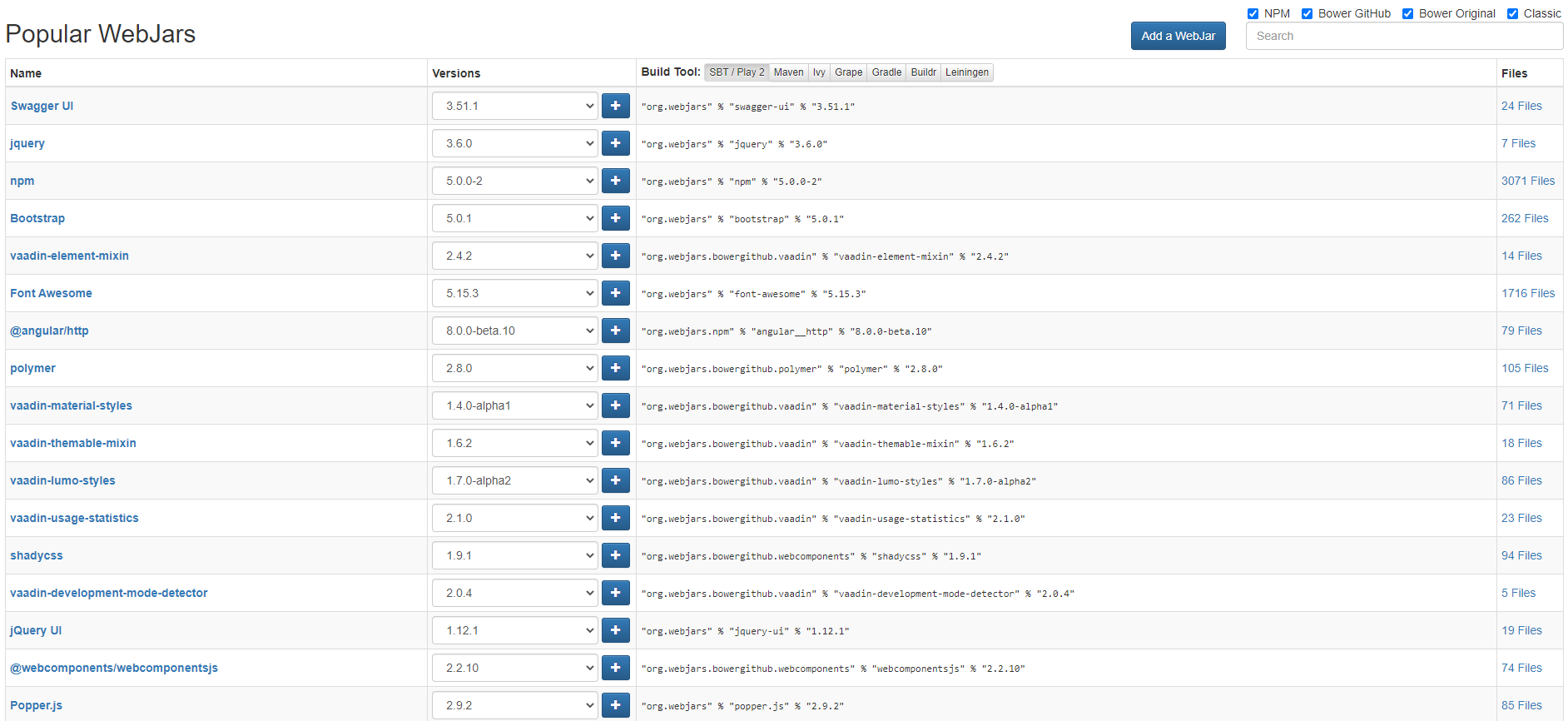Expand the @angular/http version dropdown
Screen dimensions: 1568x721
click(514, 331)
